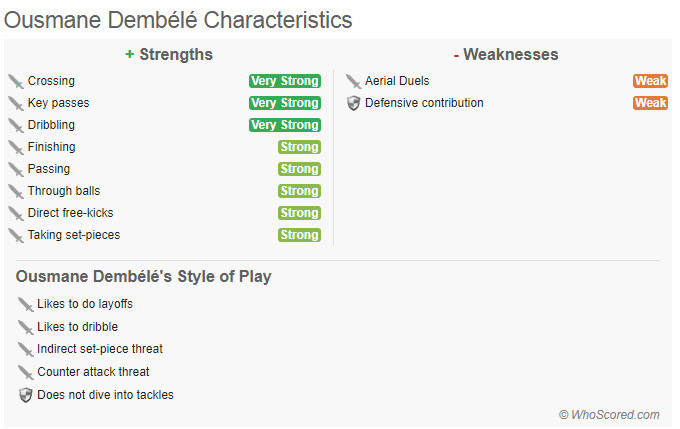Image resolution: width=680 pixels, height=429 pixels.
Task: Select the Taking set-pieces label
Action: pos(74,235)
